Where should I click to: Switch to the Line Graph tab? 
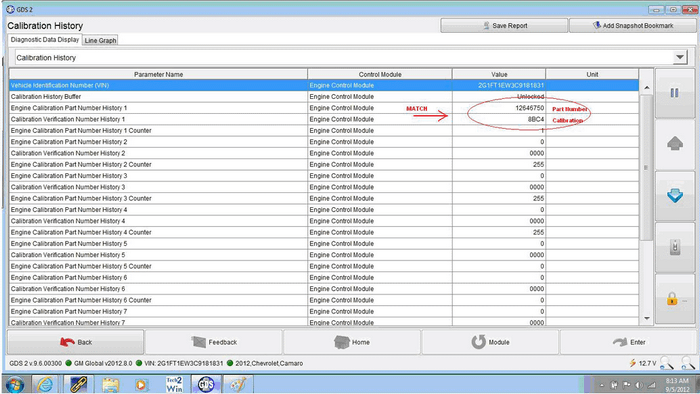pyautogui.click(x=100, y=40)
